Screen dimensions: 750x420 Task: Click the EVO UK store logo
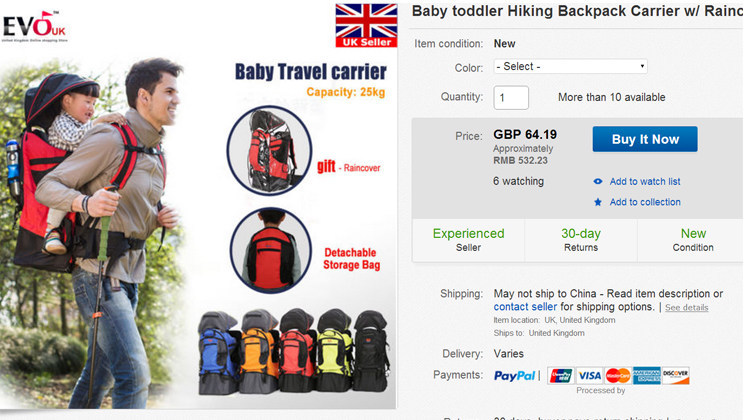[34, 26]
